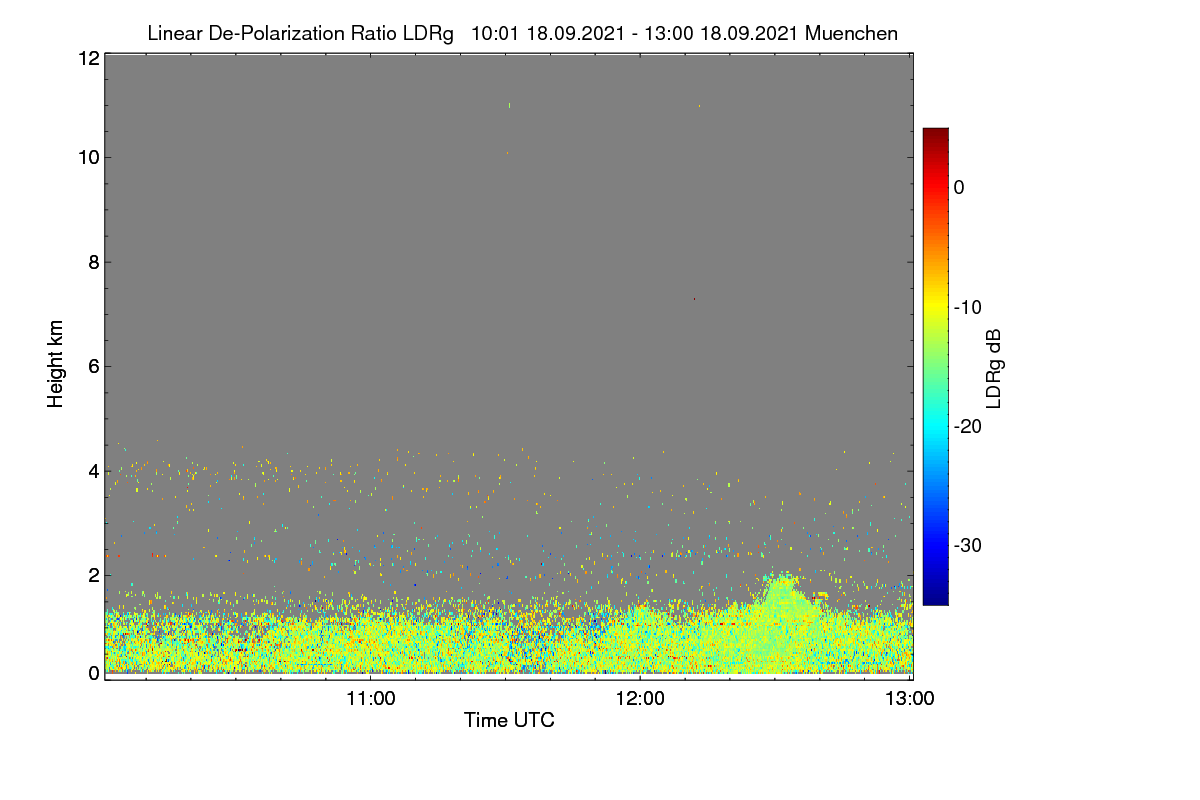The width and height of the screenshot is (1200, 800).
Task: Click the dark red top of colorbar
Action: coord(935,135)
